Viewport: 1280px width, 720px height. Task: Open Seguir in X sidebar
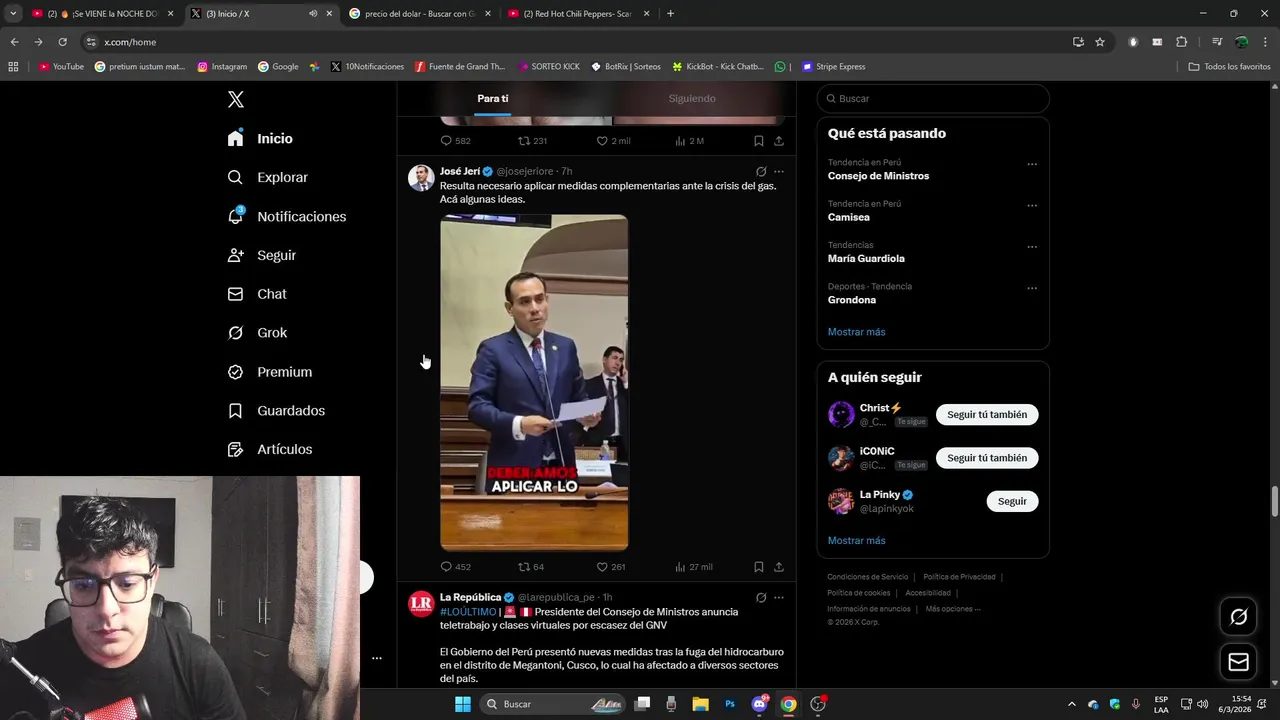click(x=261, y=255)
